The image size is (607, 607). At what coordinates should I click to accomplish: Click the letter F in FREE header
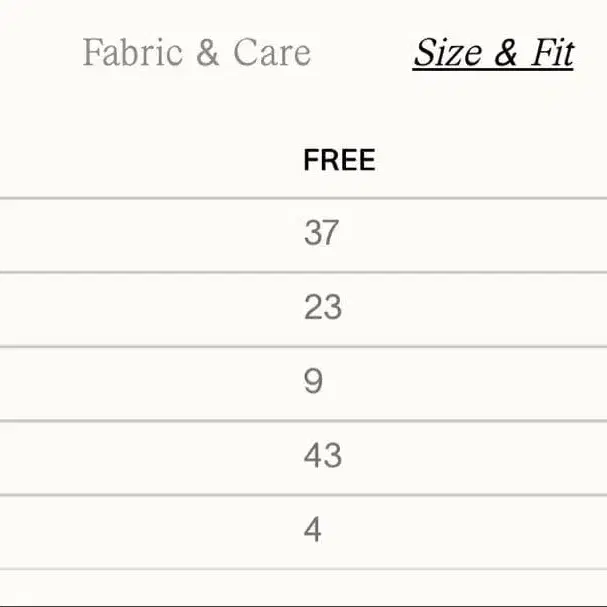click(x=311, y=160)
